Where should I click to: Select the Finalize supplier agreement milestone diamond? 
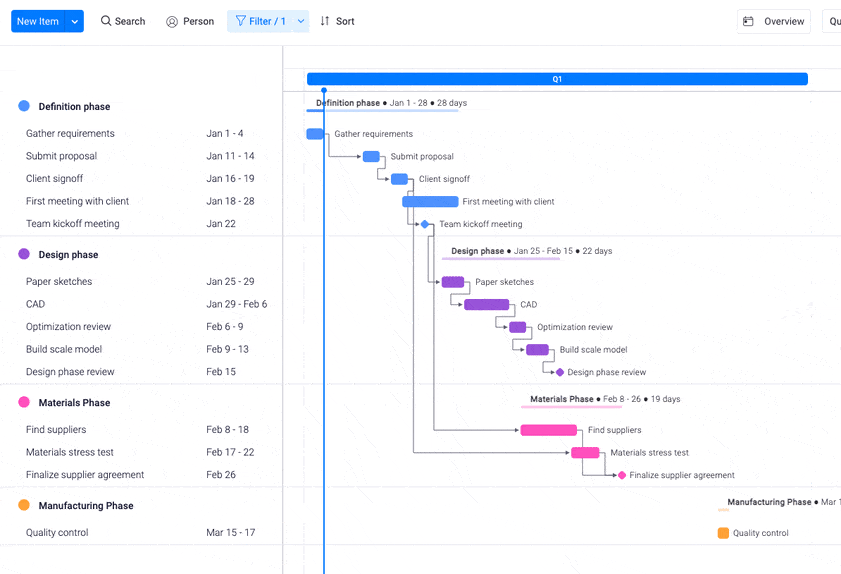point(622,475)
